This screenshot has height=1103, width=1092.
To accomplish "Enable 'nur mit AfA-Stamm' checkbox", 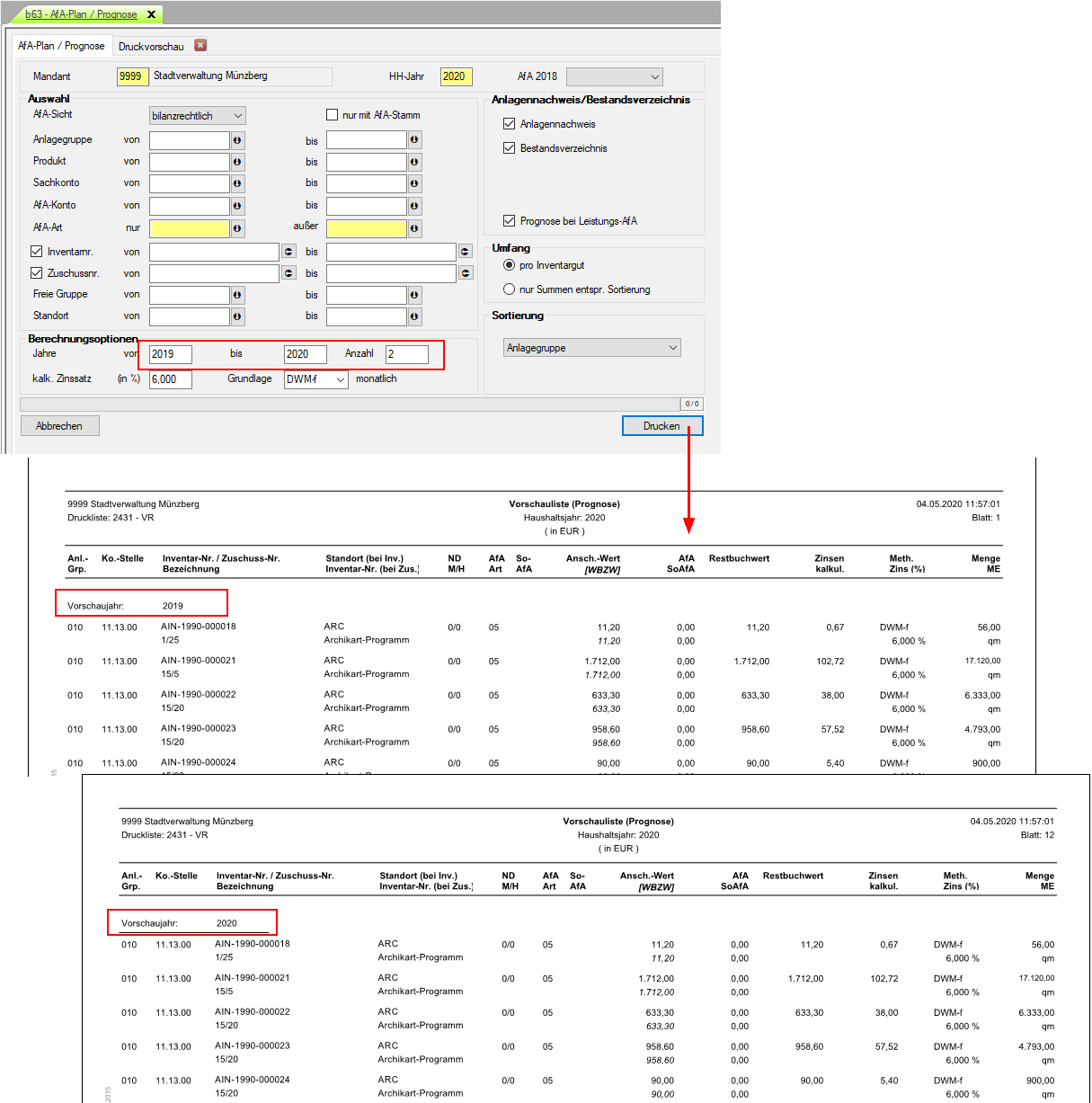I will (x=332, y=115).
